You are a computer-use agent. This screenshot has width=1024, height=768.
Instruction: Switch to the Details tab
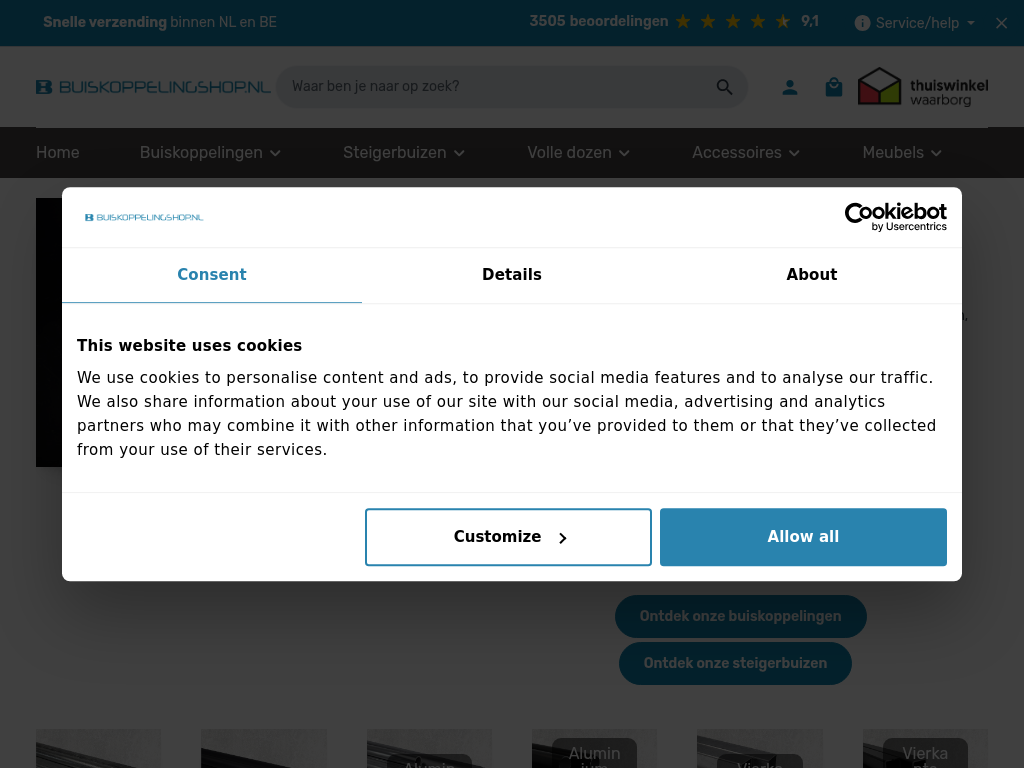pyautogui.click(x=511, y=275)
